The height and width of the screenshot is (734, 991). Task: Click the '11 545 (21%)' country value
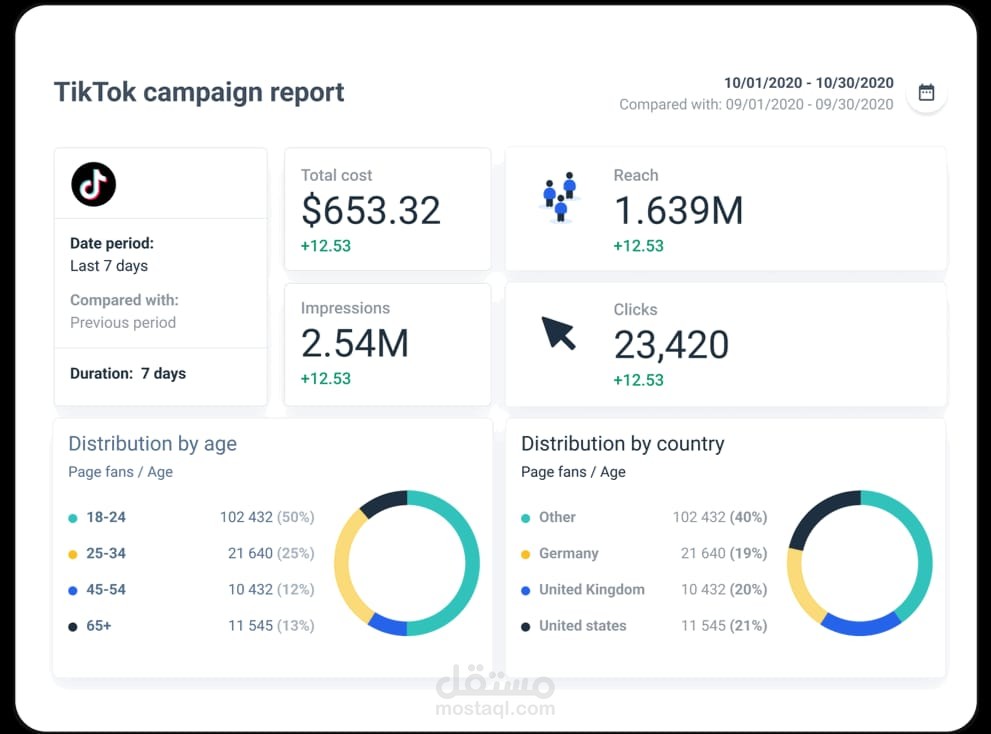coord(724,626)
